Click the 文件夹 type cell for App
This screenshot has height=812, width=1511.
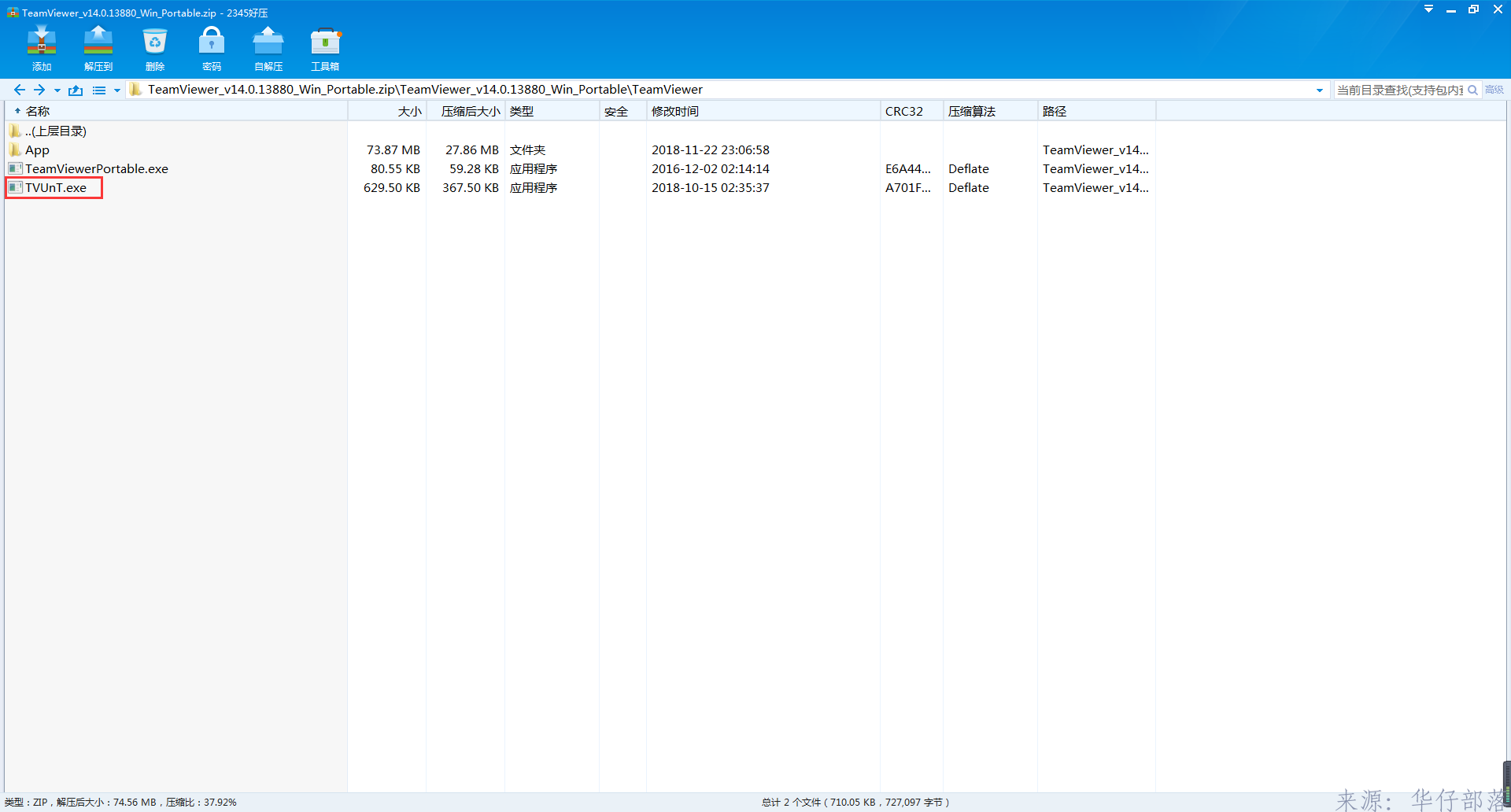tap(527, 149)
